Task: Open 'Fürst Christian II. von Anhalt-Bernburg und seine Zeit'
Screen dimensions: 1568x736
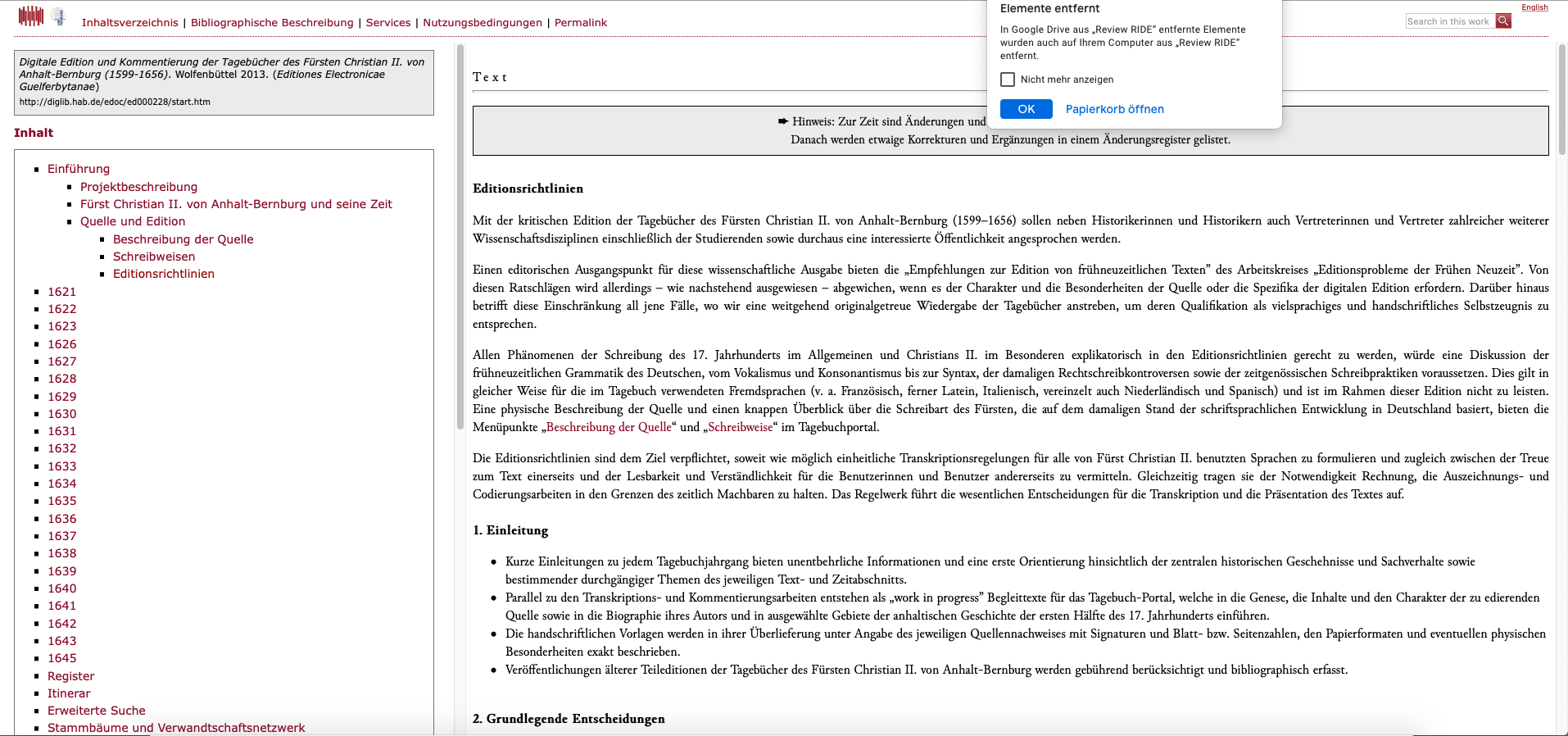Action: coord(236,204)
